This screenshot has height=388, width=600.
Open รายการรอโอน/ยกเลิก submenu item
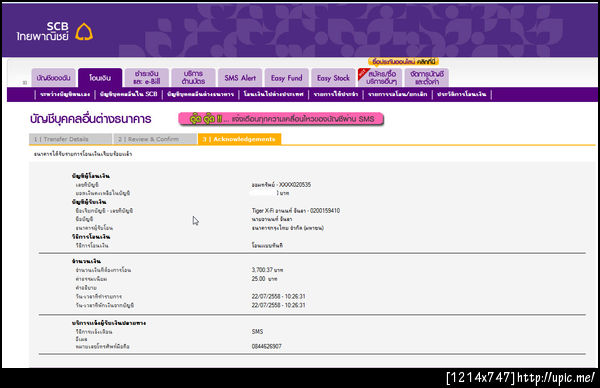pos(398,94)
